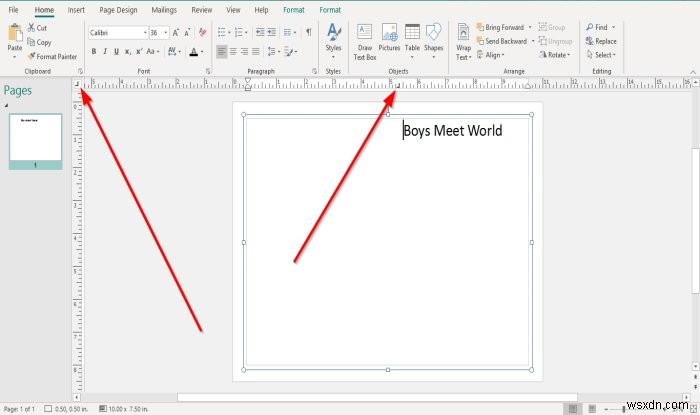The height and width of the screenshot is (415, 700).
Task: Click the zoom slider in status bar
Action: [x=624, y=409]
